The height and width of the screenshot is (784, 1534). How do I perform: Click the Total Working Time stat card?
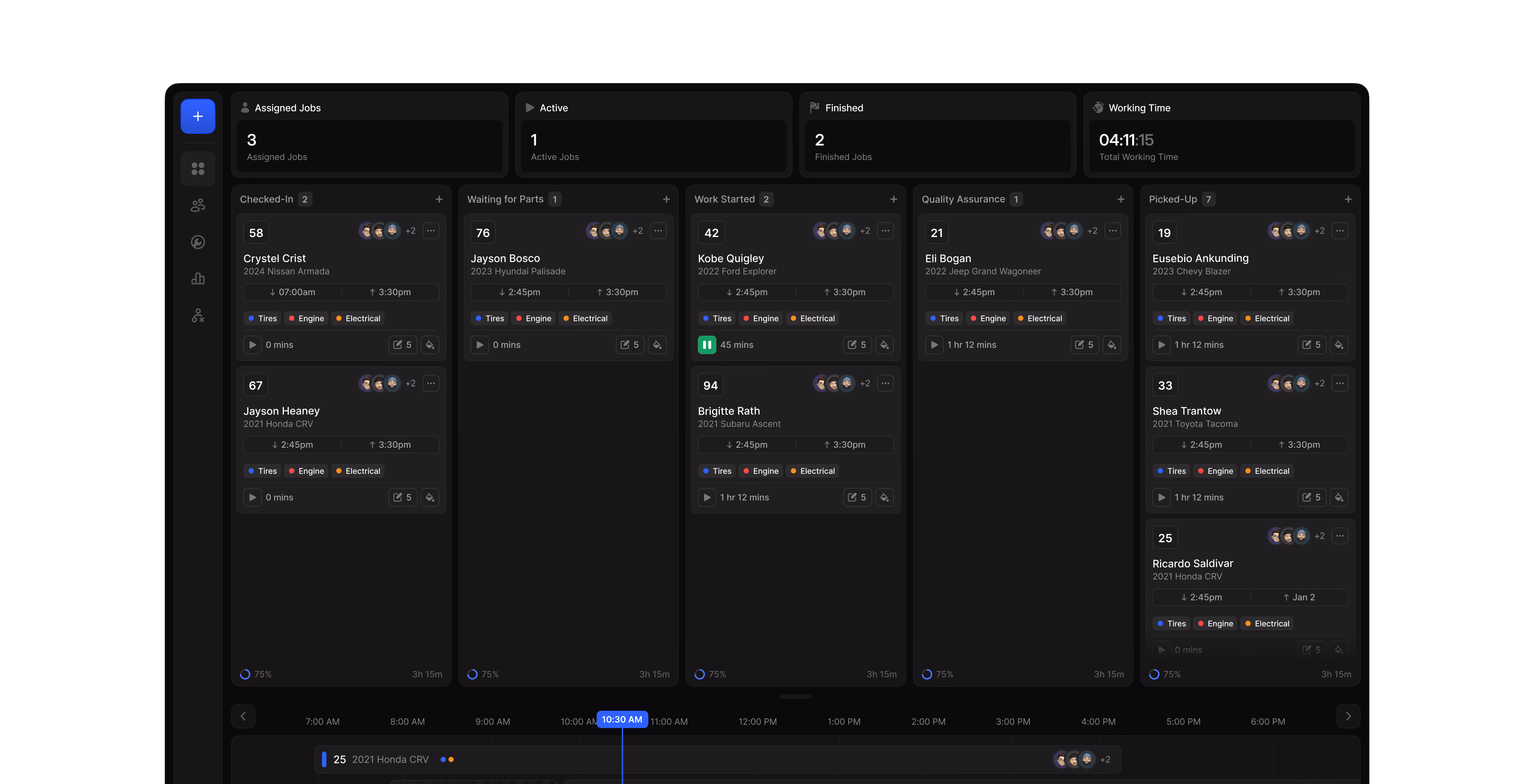(x=1221, y=135)
